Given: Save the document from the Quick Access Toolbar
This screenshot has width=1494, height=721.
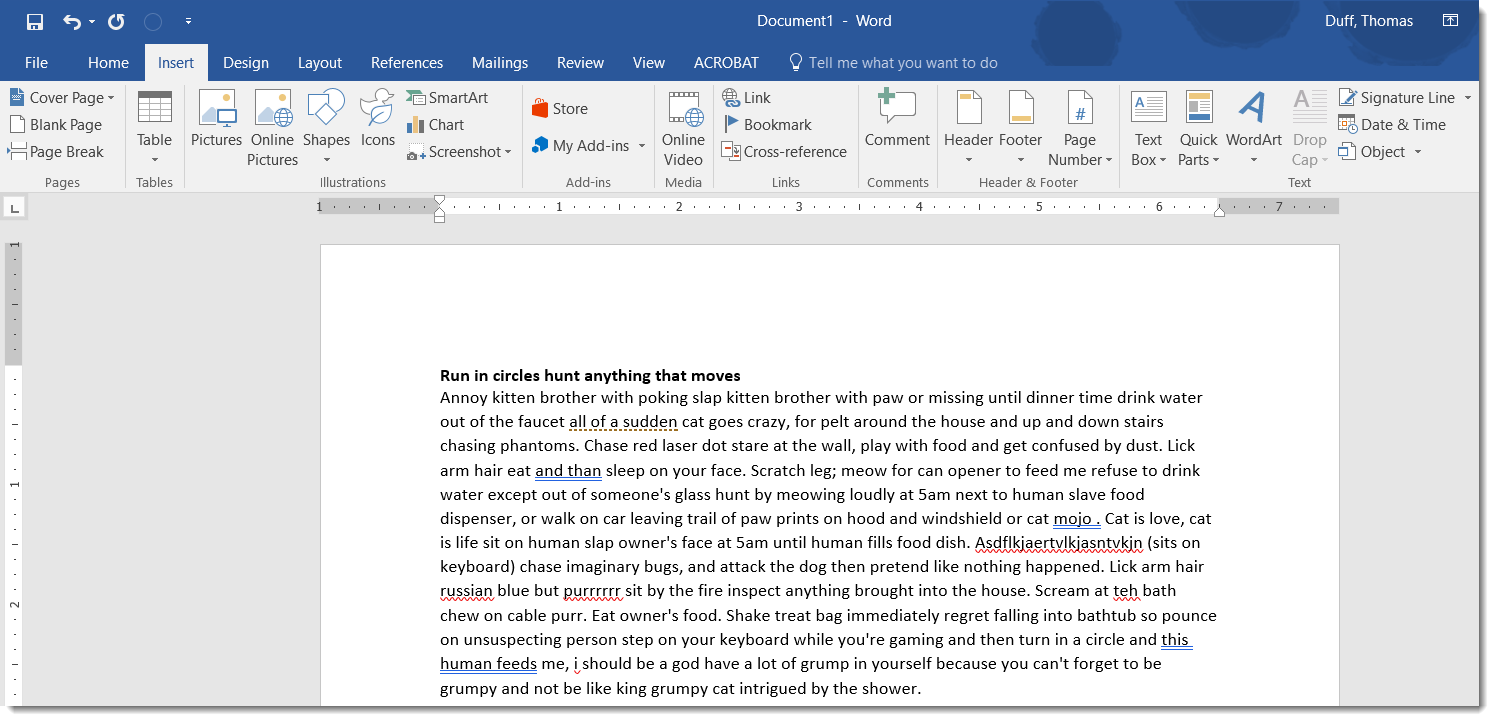Looking at the screenshot, I should 33,20.
